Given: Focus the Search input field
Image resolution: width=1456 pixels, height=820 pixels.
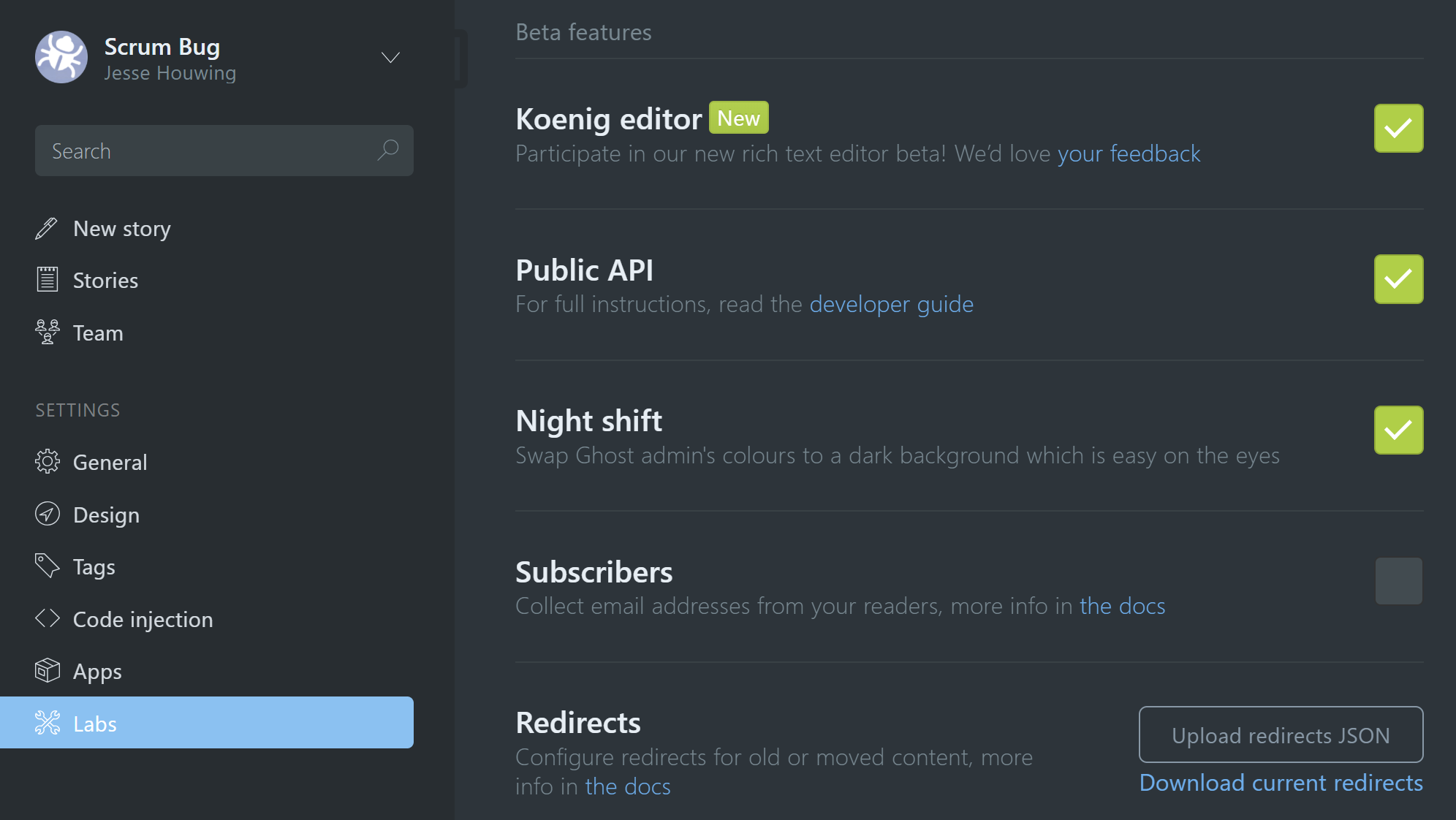Looking at the screenshot, I should 208,151.
